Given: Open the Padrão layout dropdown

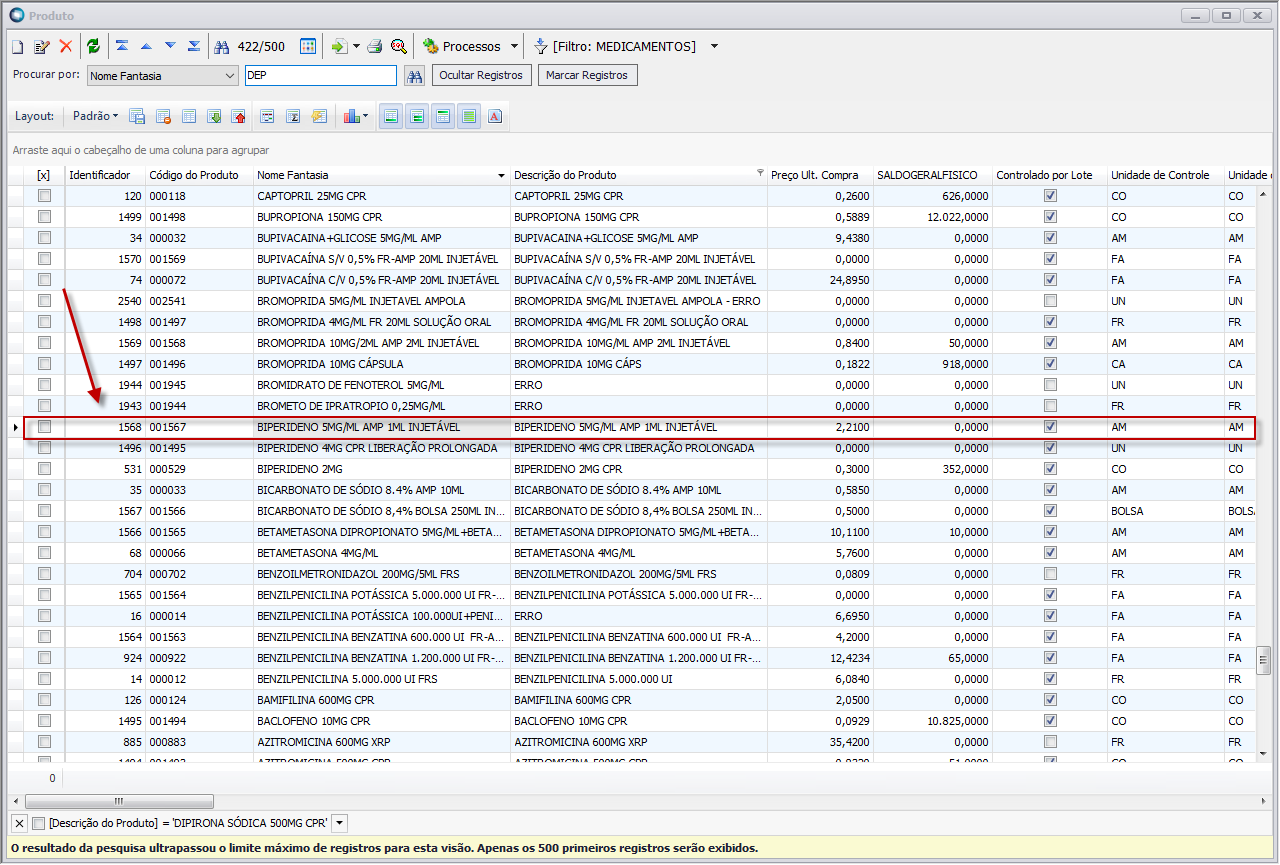Looking at the screenshot, I should coord(95,116).
